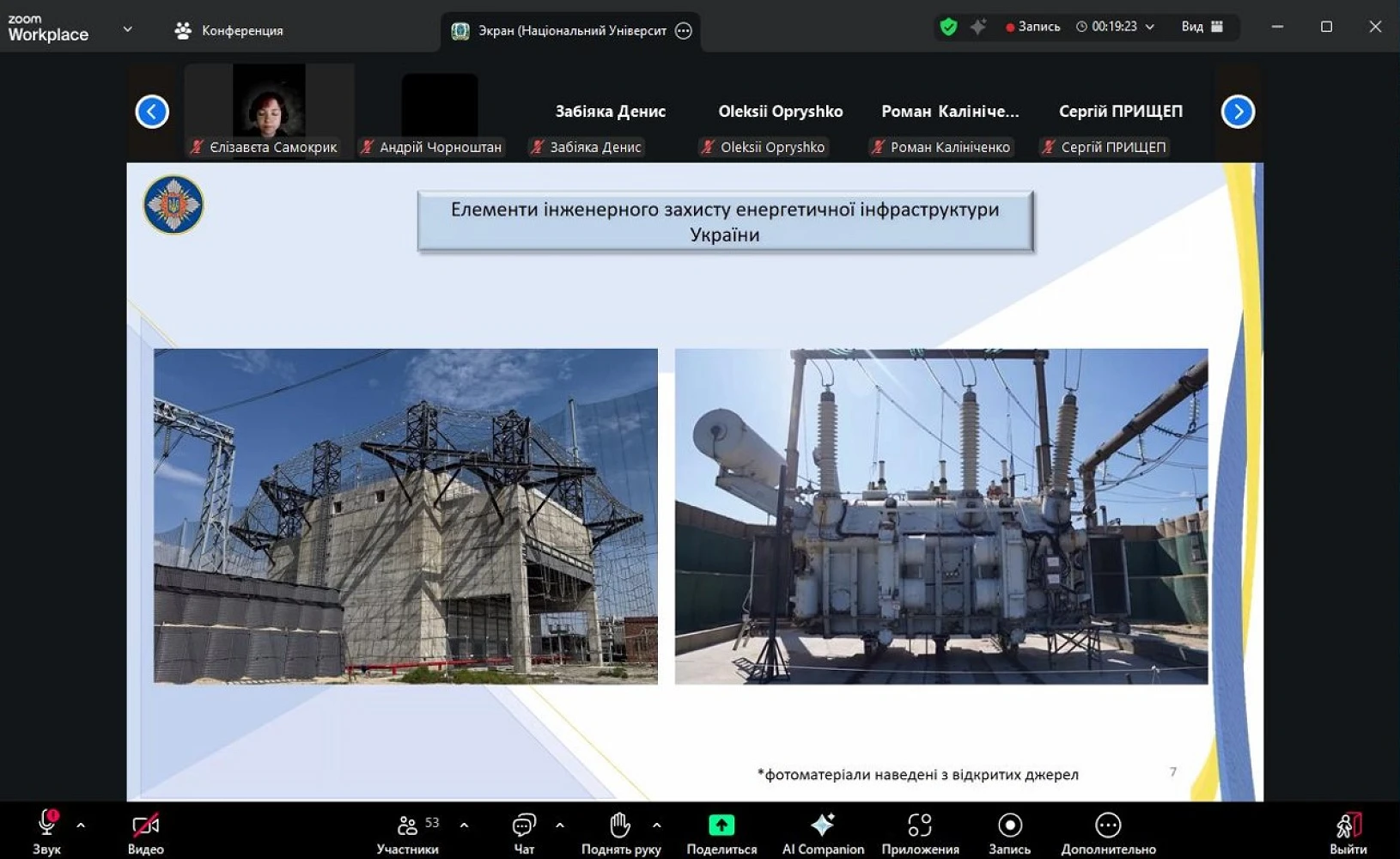Viewport: 1400px width, 859px height.
Task: Click the Raise hand icon
Action: (x=620, y=826)
